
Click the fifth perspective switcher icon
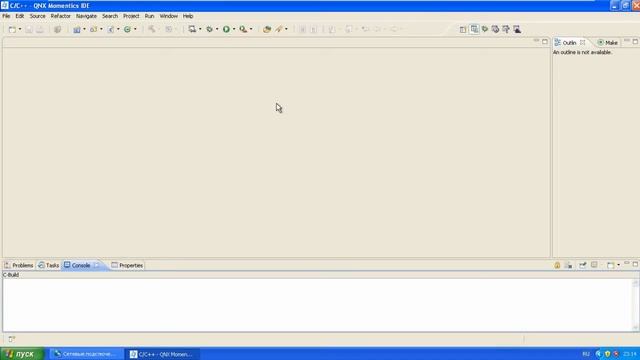(506, 29)
